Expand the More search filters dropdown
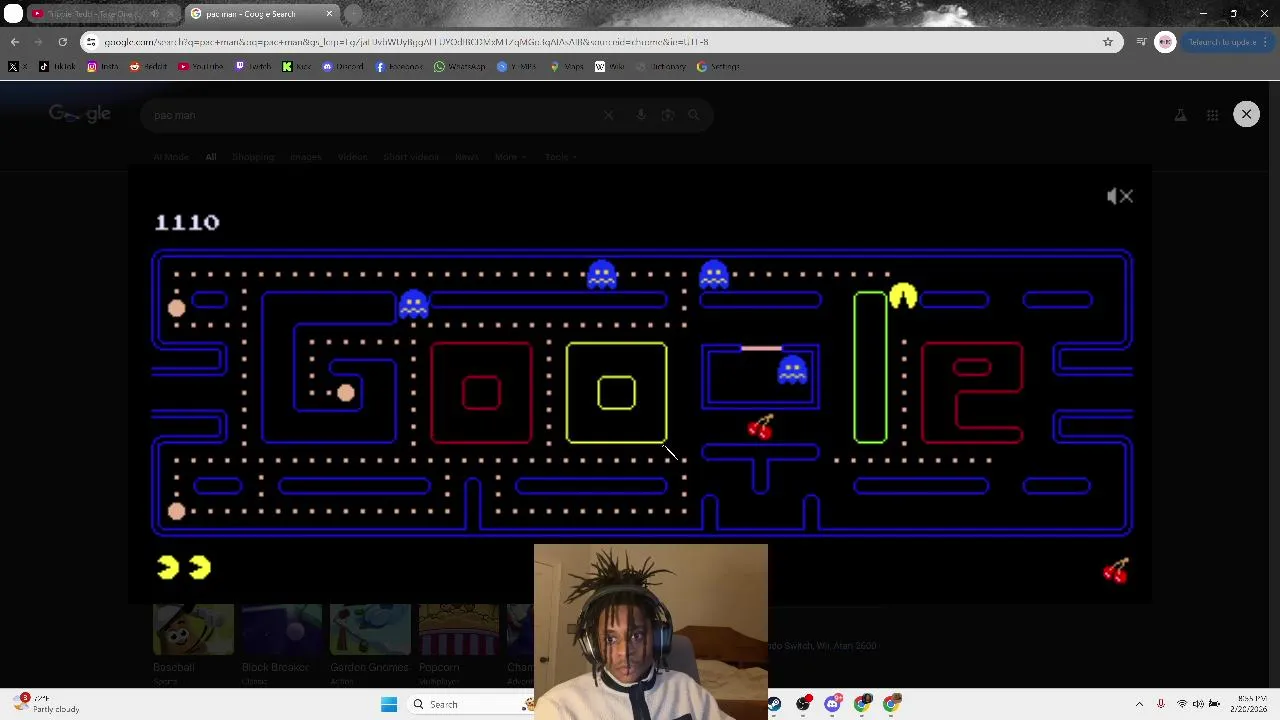Viewport: 1280px width, 720px height. point(509,157)
